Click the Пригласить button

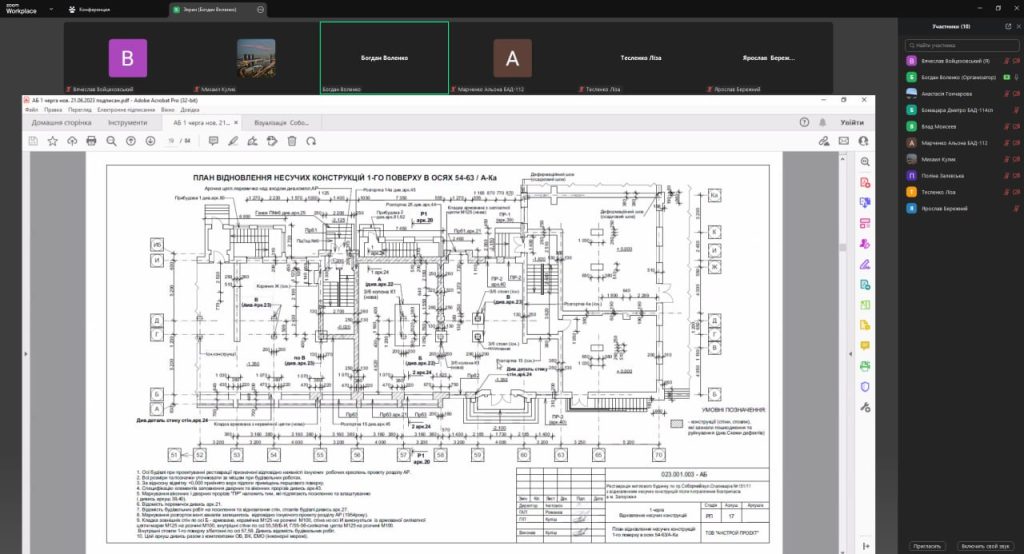[926, 546]
